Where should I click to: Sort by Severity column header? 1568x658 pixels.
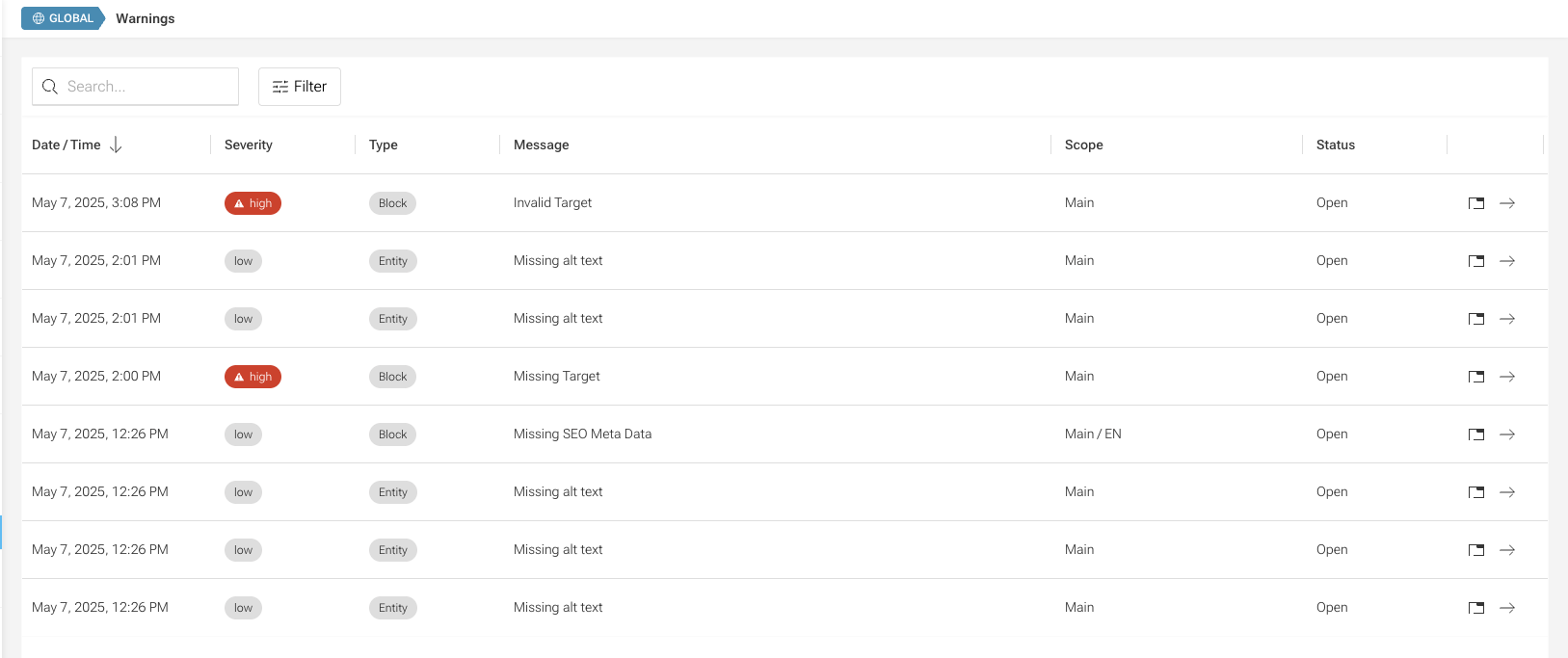pyautogui.click(x=249, y=145)
